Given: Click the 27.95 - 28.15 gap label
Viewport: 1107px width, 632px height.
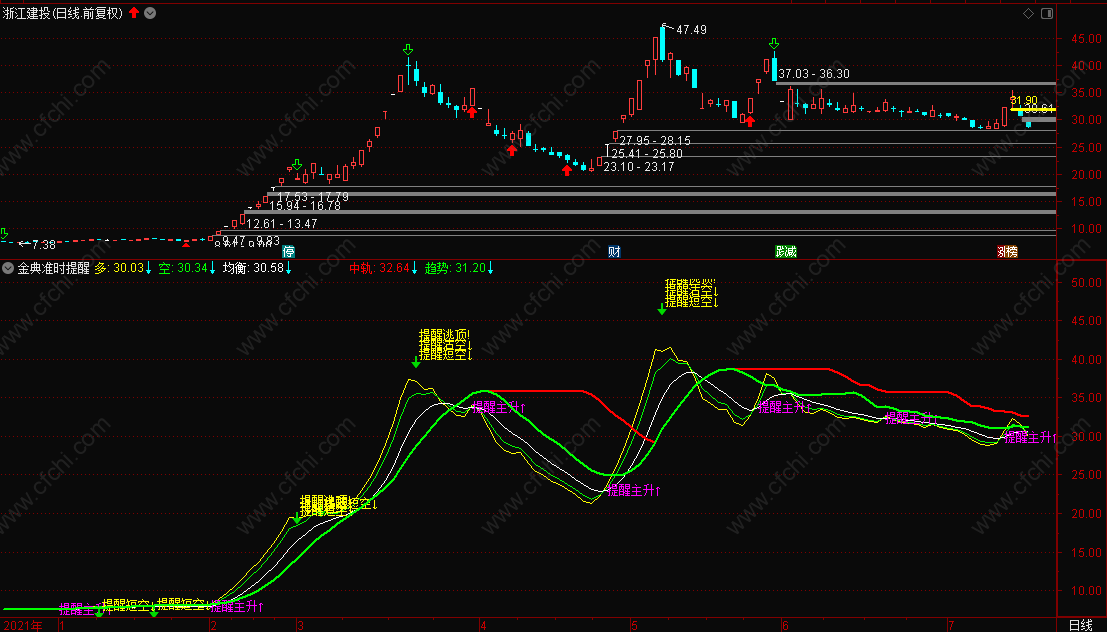Looking at the screenshot, I should [x=655, y=141].
